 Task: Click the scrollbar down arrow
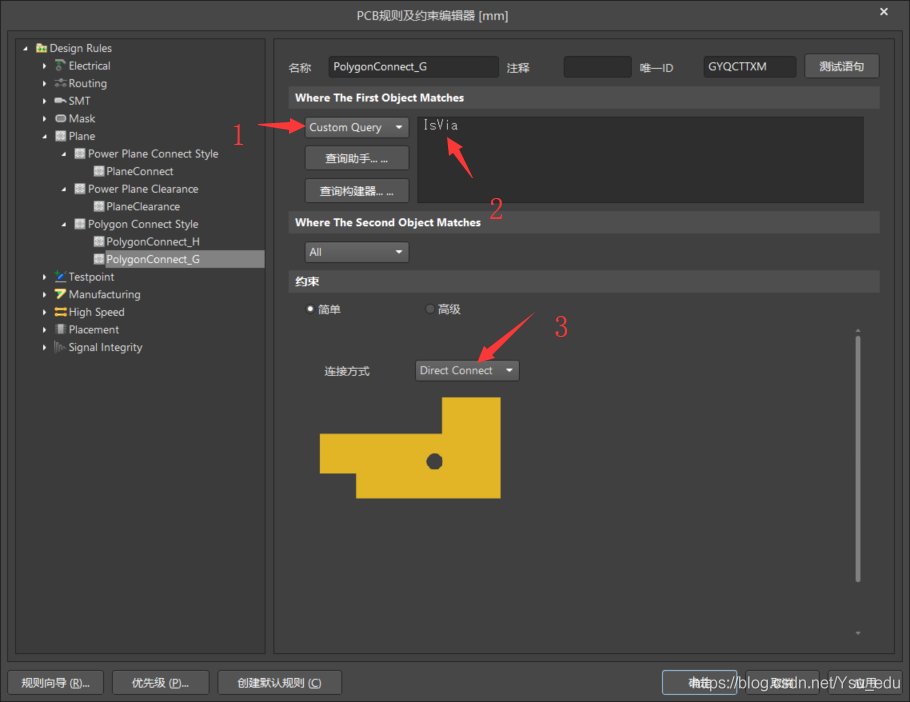858,633
